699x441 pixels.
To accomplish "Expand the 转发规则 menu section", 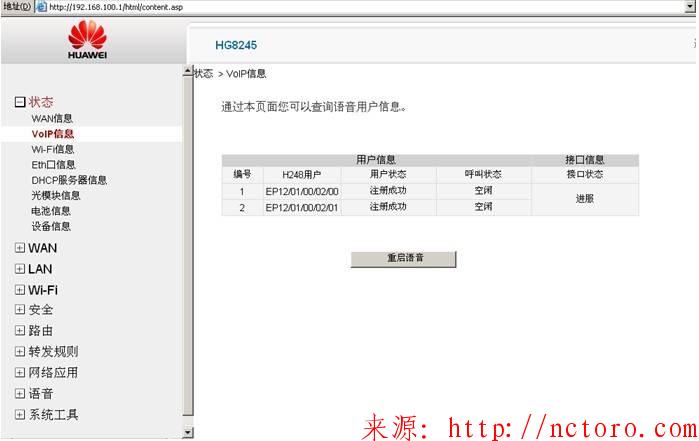I will click(x=20, y=351).
